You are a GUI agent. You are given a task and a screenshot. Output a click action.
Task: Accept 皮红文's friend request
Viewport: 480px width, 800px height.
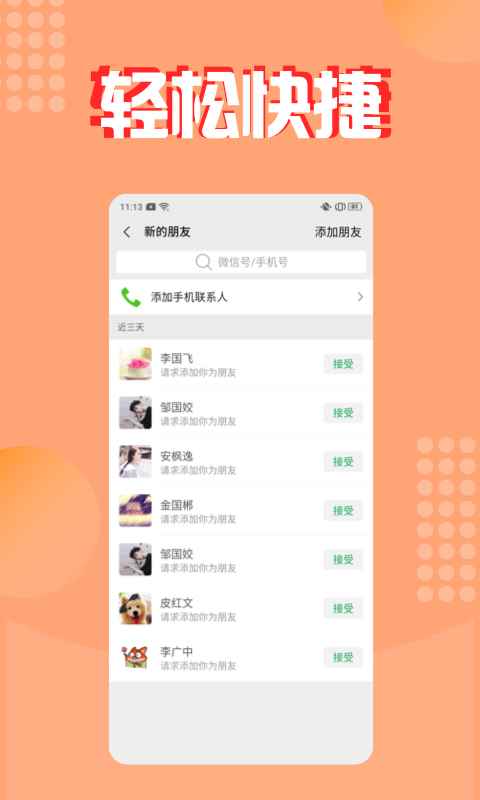343,608
